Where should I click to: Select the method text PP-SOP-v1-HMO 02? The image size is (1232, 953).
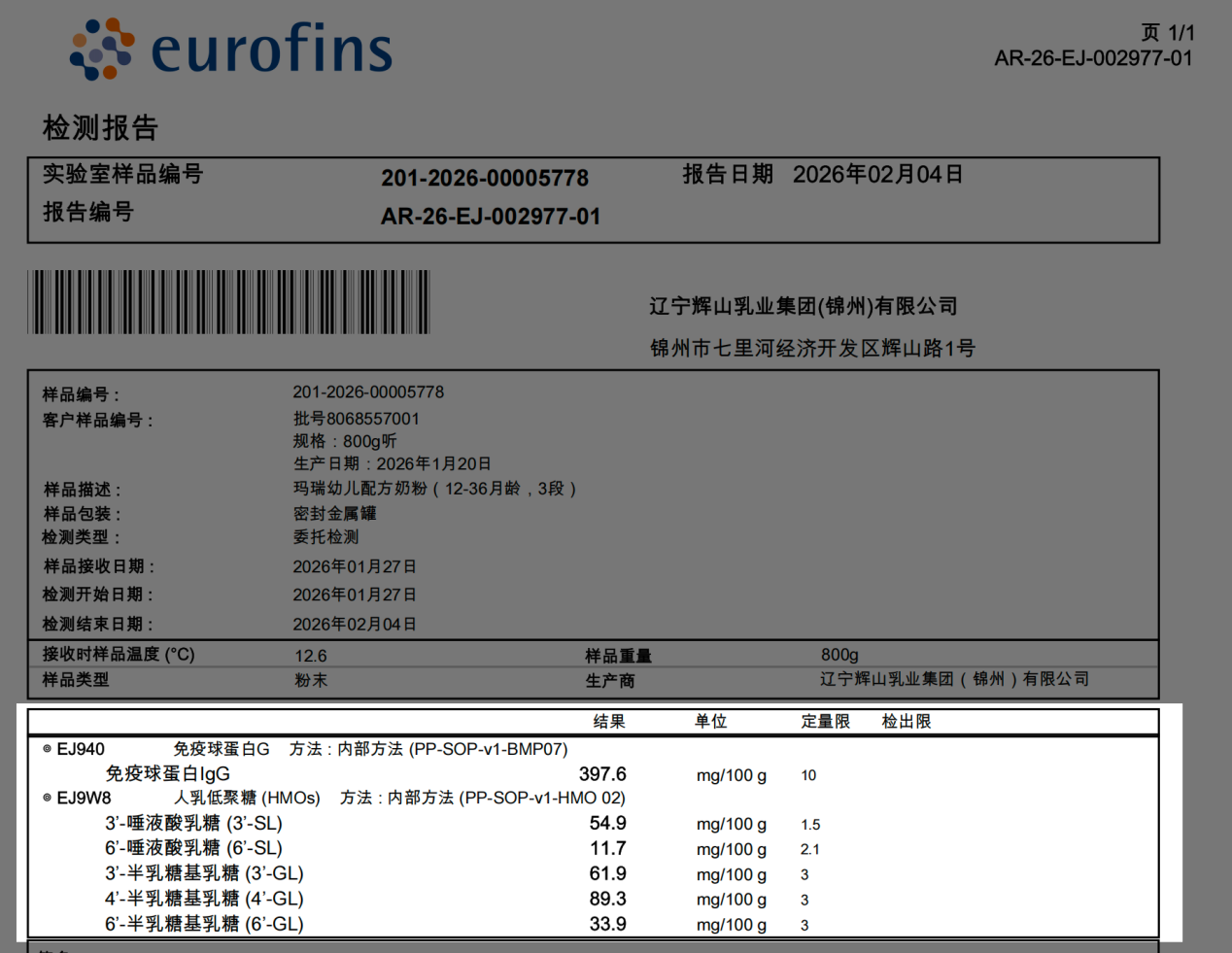pos(541,798)
